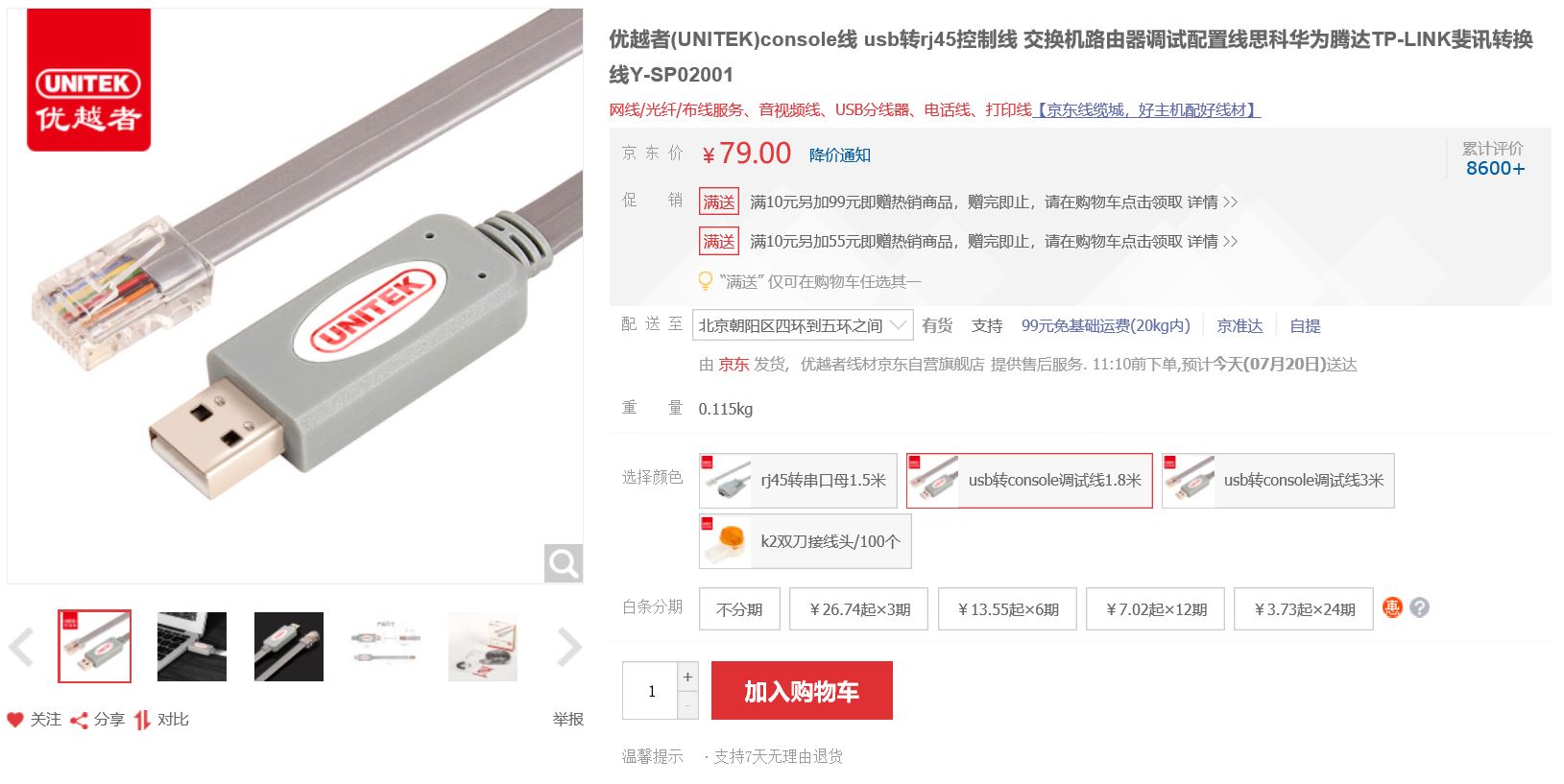Click the orange 惠 discount icon
The width and height of the screenshot is (1564, 784).
pyautogui.click(x=1392, y=607)
